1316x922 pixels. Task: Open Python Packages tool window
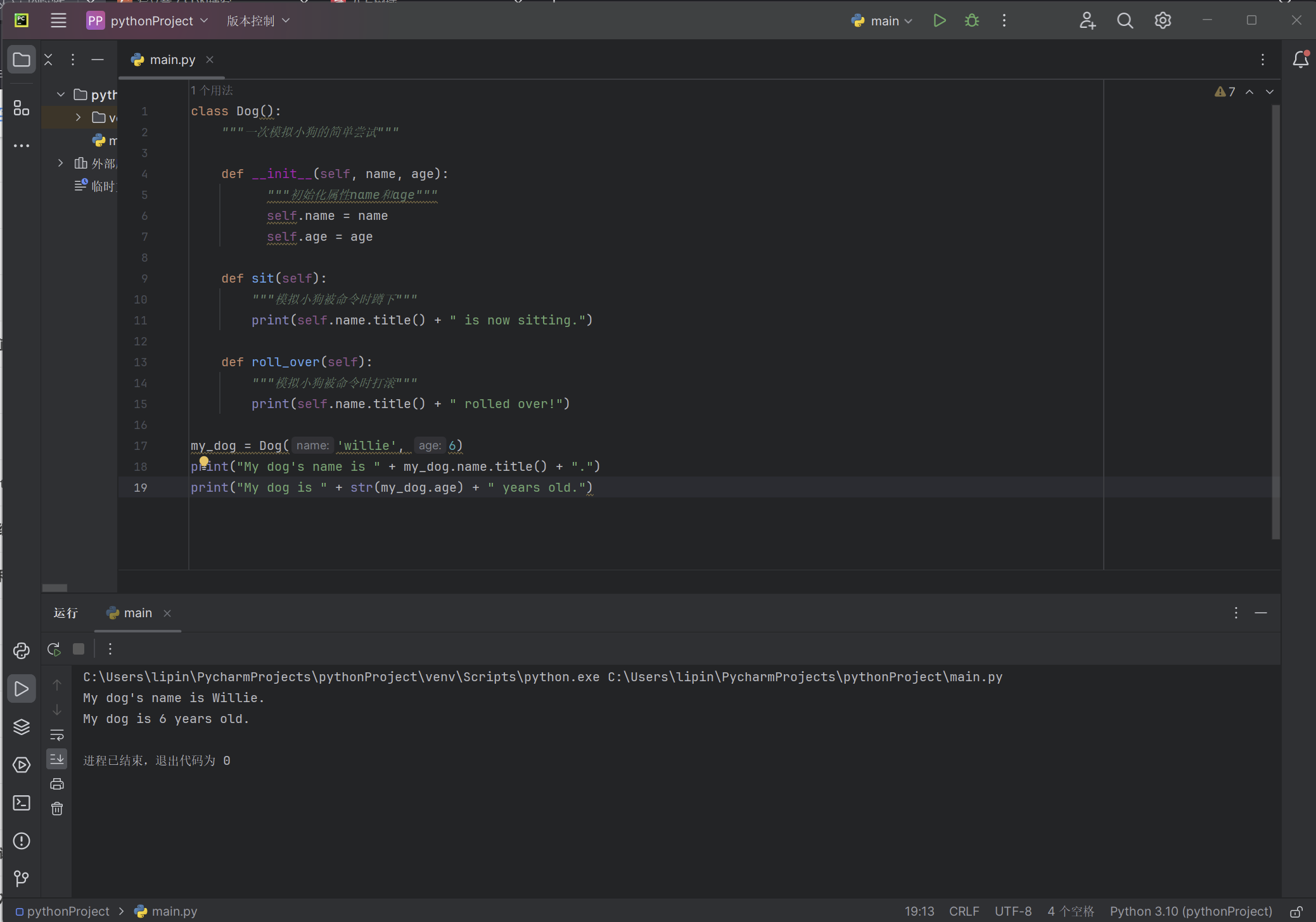click(x=22, y=651)
